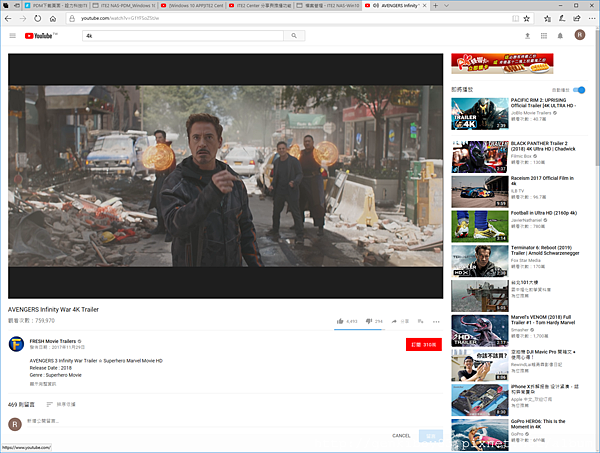Switch to the ITE2 NAS-Win10 tab
This screenshot has width=600, height=453.
point(328,5)
